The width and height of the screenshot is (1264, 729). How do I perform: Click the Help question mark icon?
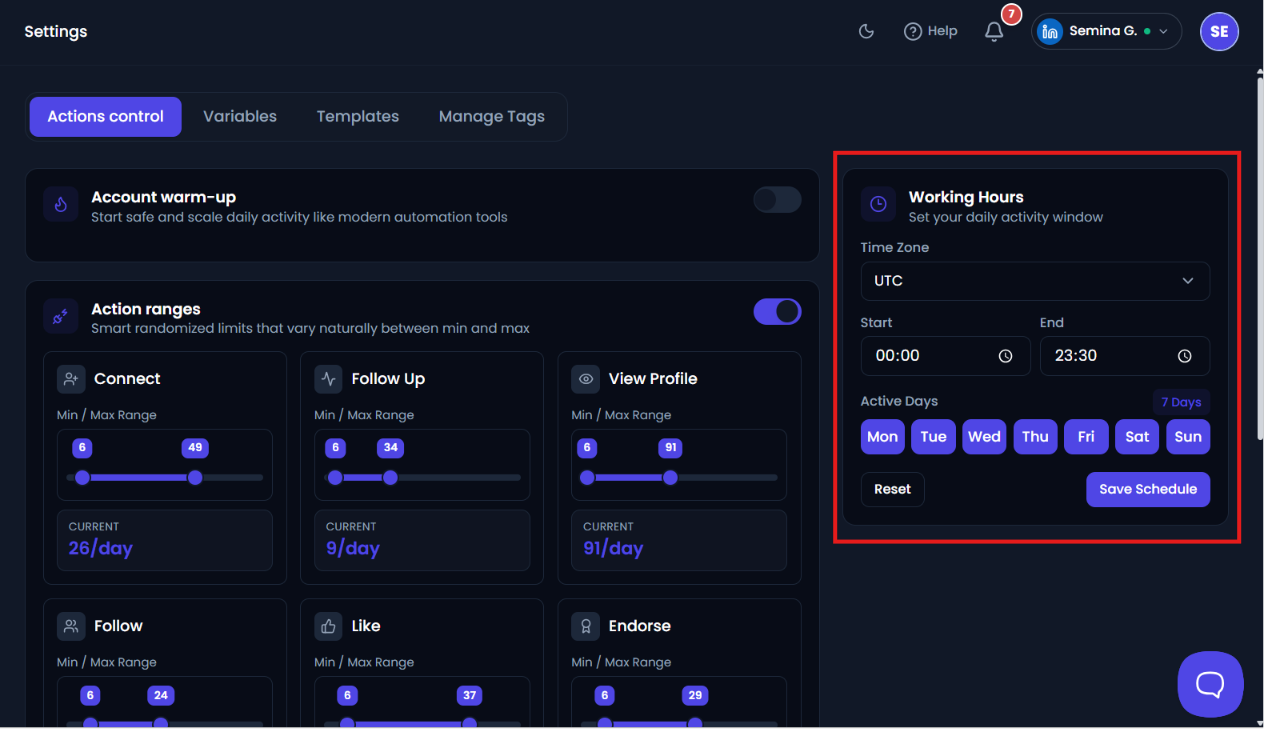912,31
